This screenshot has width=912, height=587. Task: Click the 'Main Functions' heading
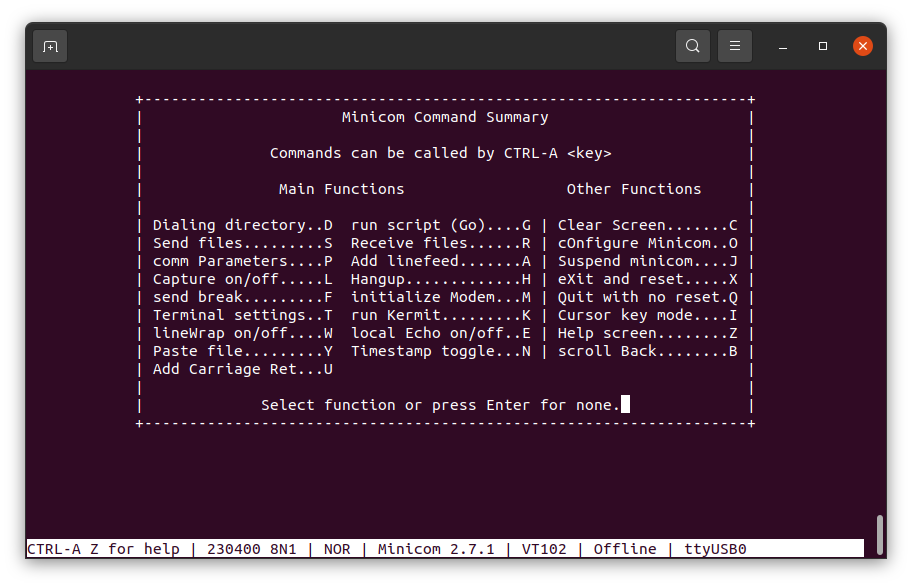tap(341, 189)
